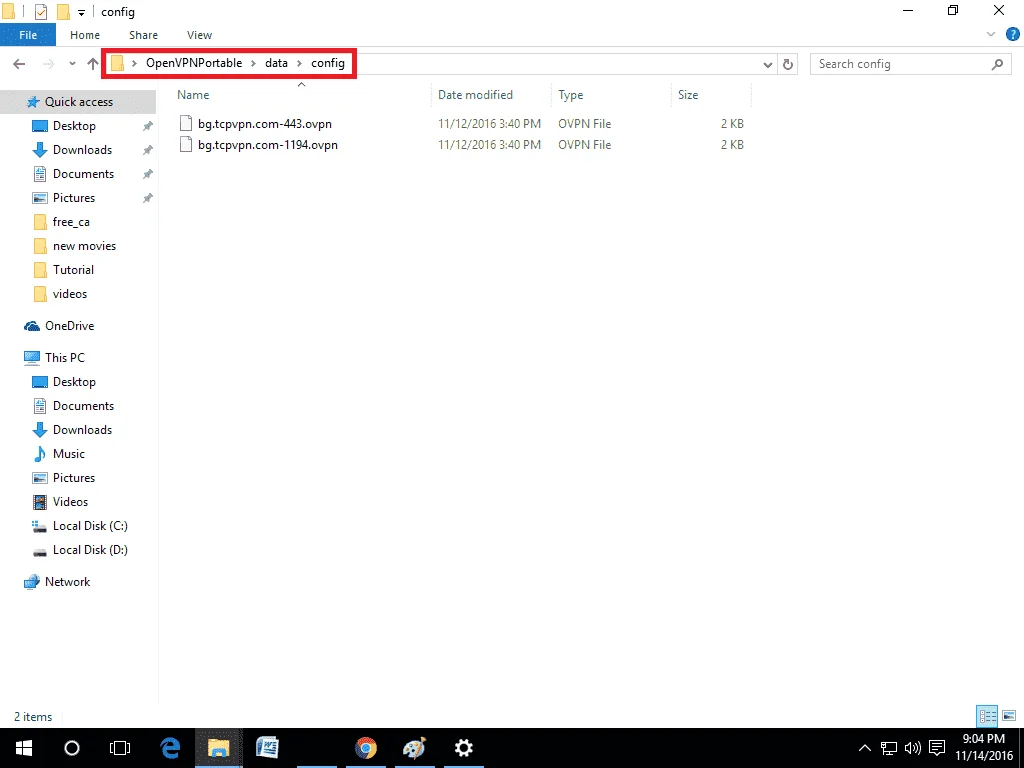Expand chevron after OpenVPNPortable in path

coord(253,63)
